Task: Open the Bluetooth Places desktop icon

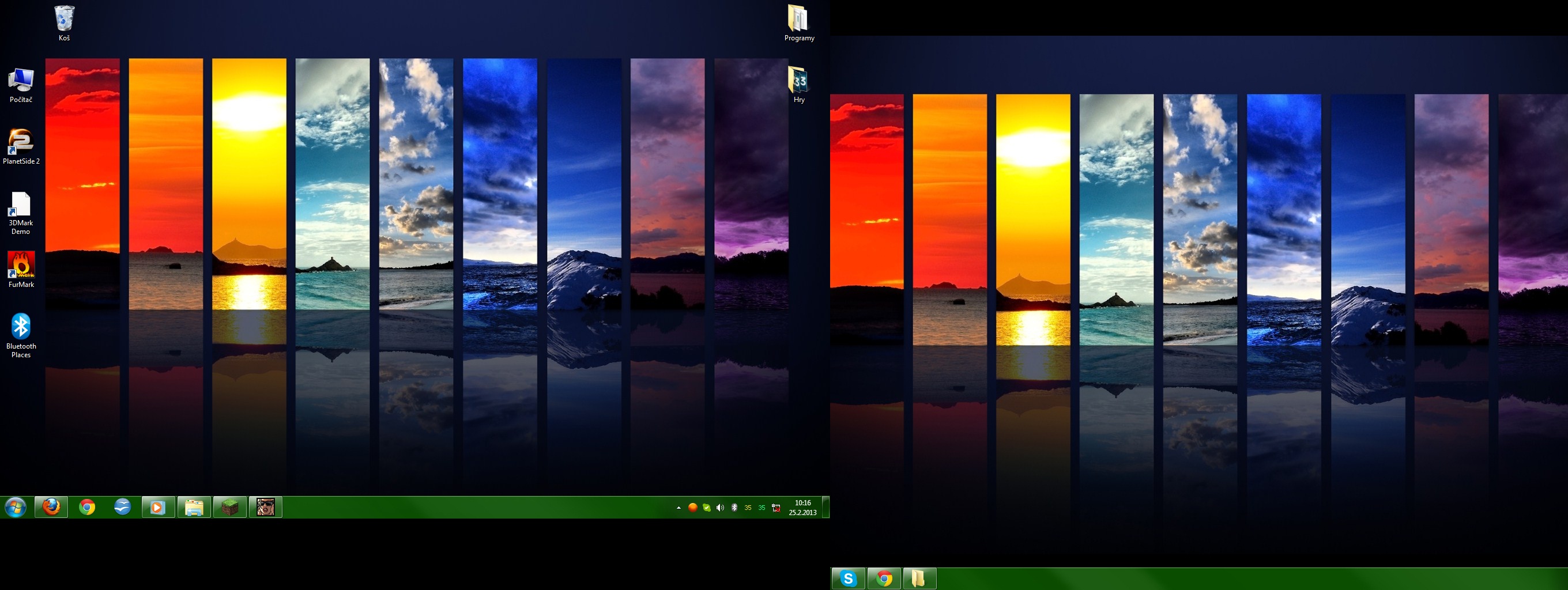Action: coord(21,327)
